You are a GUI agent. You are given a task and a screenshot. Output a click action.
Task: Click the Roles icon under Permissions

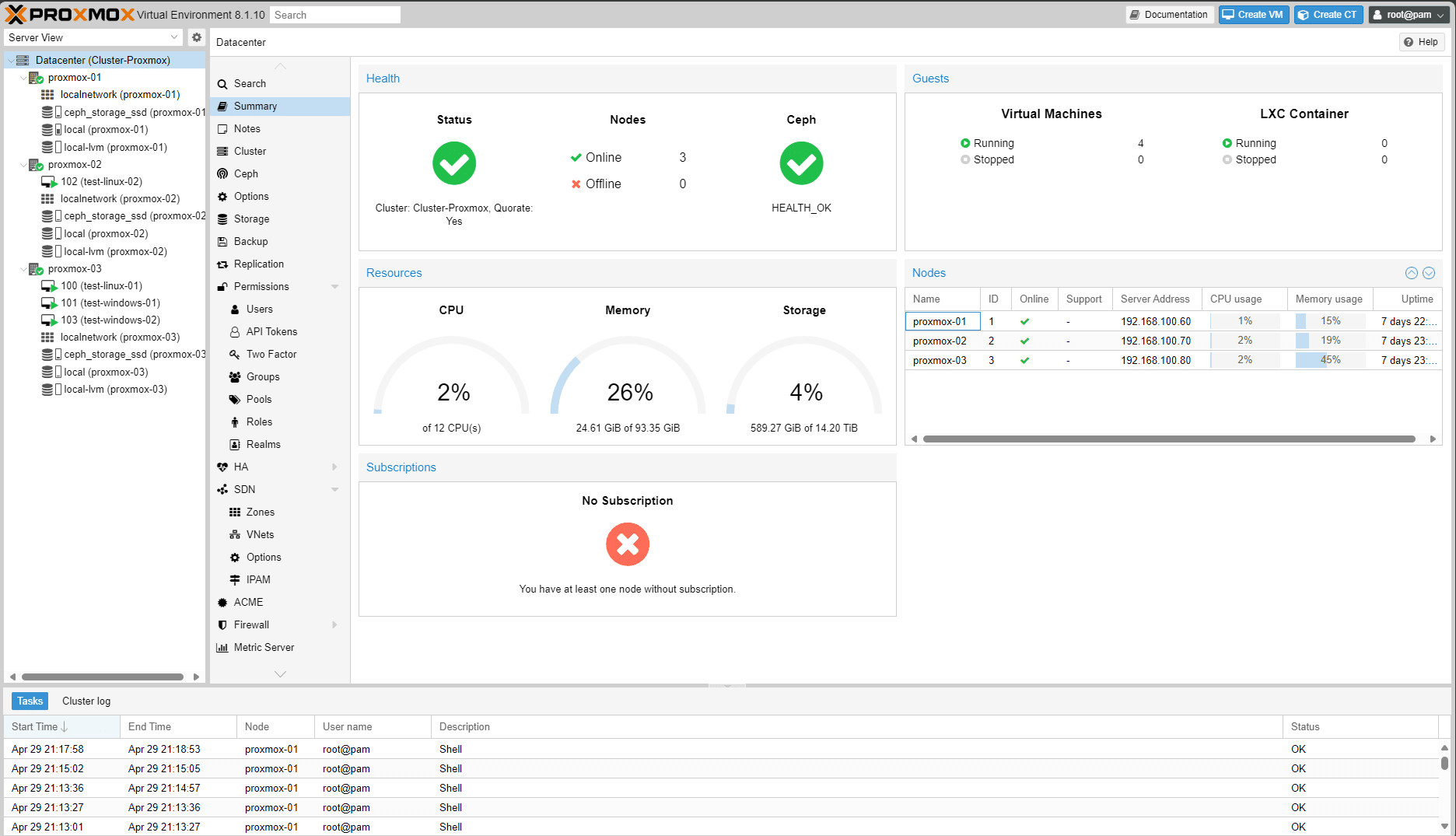tap(235, 422)
